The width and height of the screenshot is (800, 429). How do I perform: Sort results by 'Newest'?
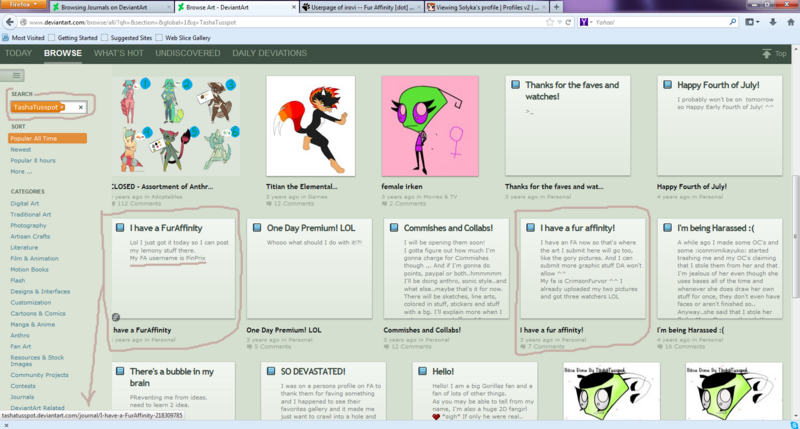click(x=21, y=149)
